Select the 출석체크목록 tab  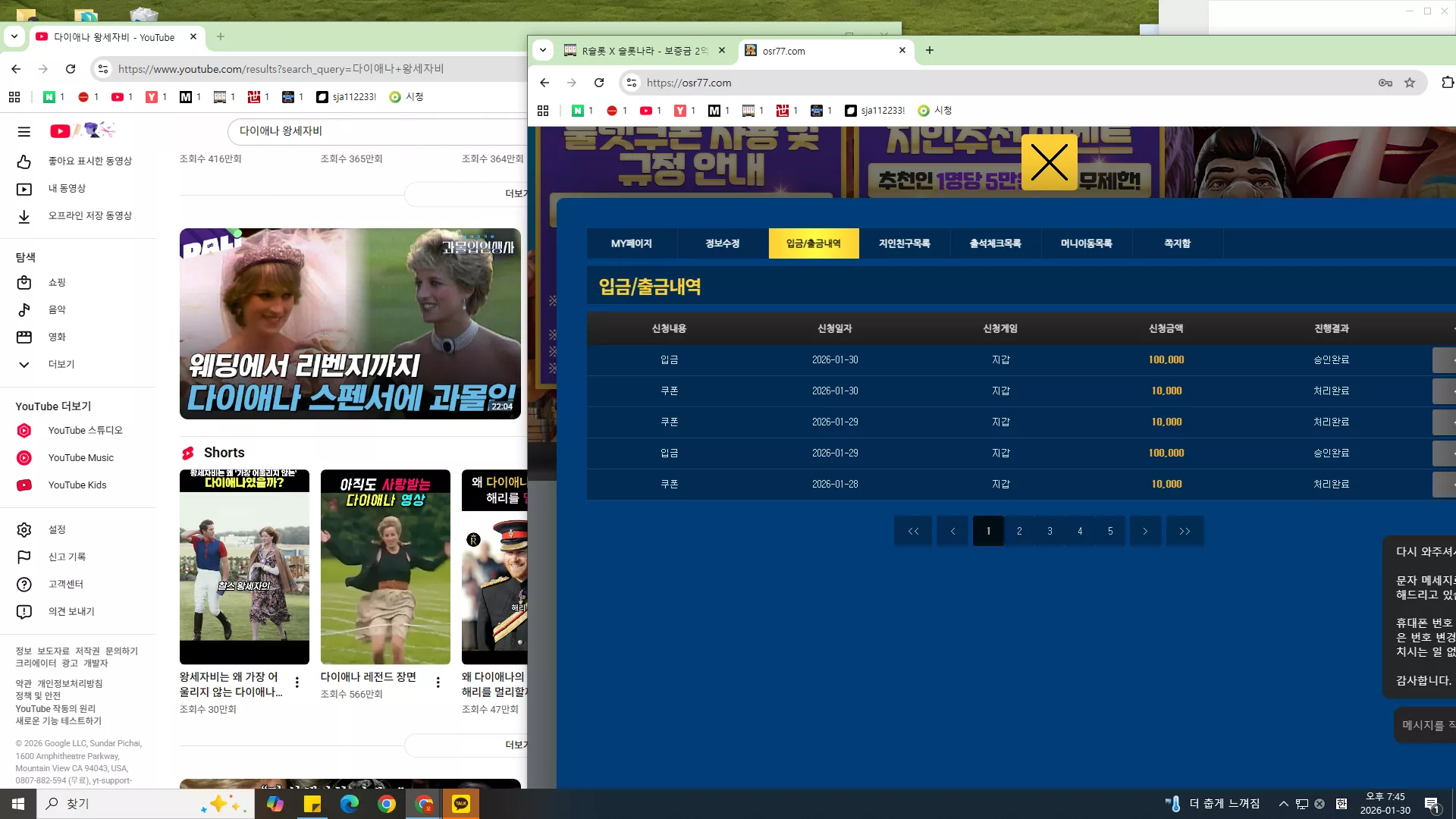[x=996, y=243]
